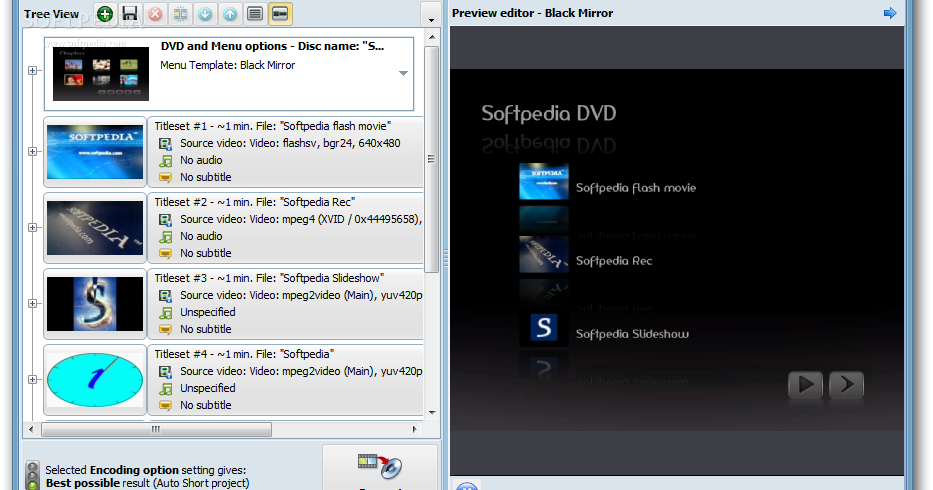
Task: Click the 'Unspecified' audio text under Titleset #3
Action: [208, 312]
